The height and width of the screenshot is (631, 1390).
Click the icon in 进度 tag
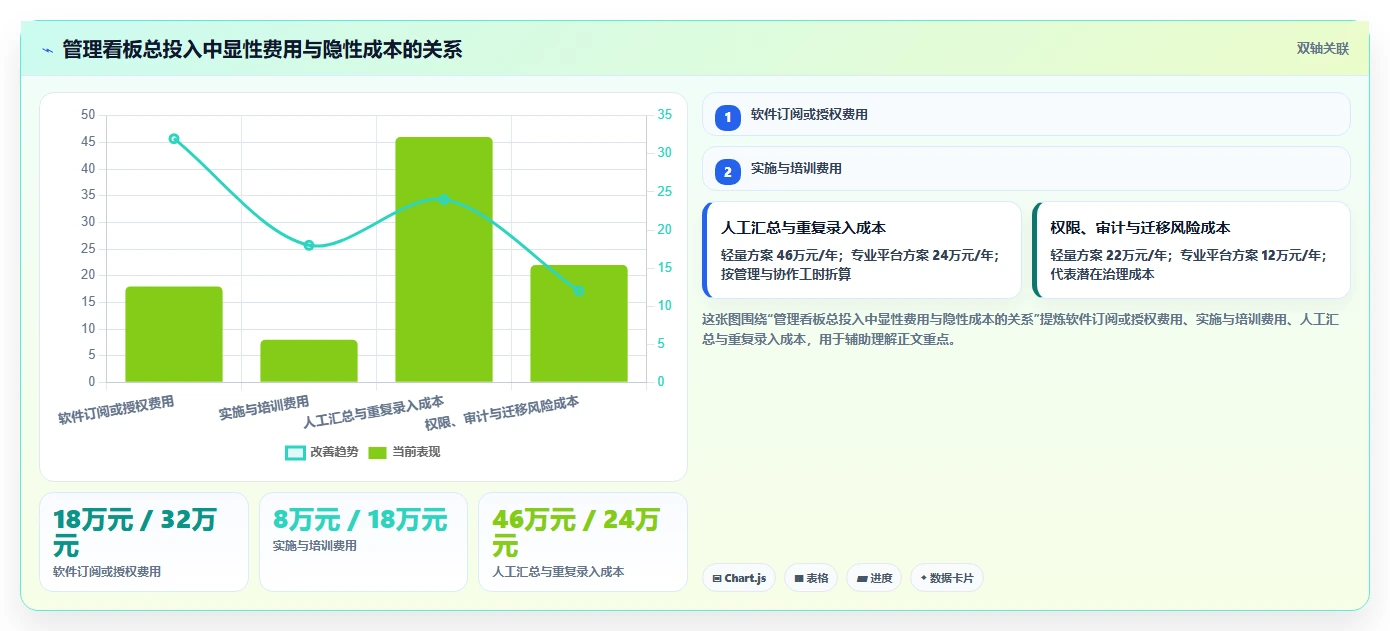pyautogui.click(x=862, y=578)
